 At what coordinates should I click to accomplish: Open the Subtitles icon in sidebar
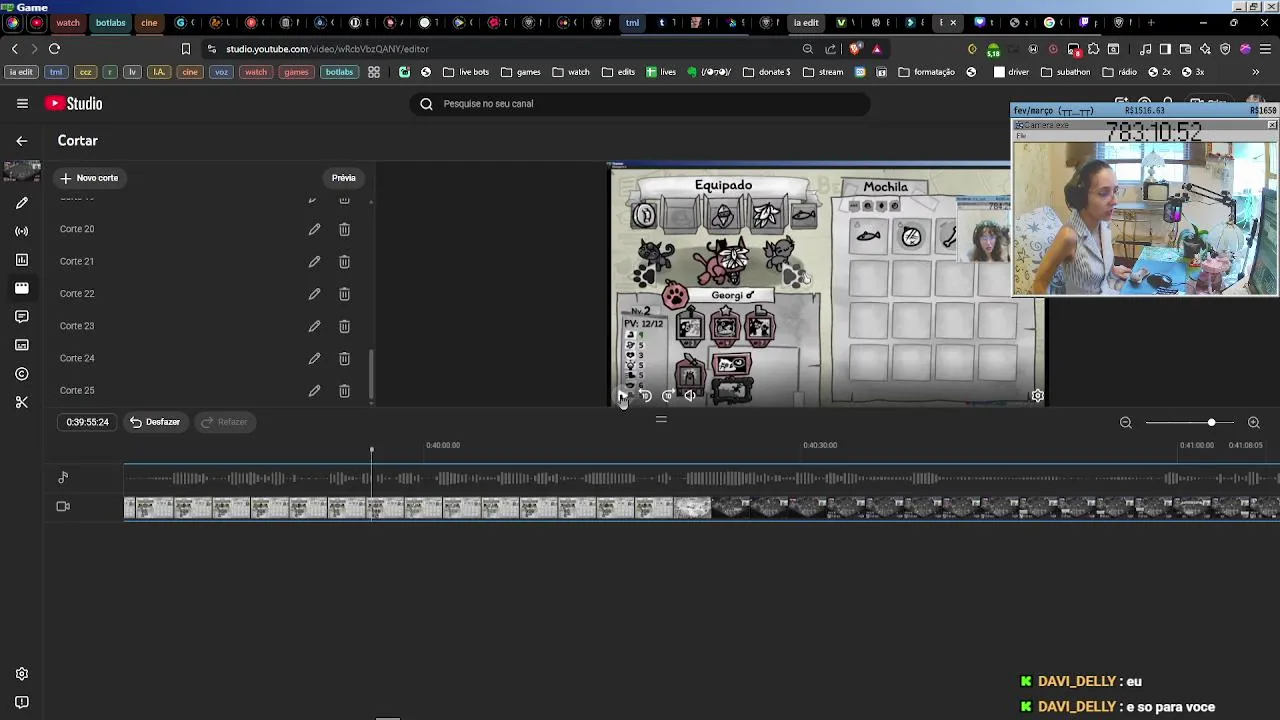[x=22, y=345]
